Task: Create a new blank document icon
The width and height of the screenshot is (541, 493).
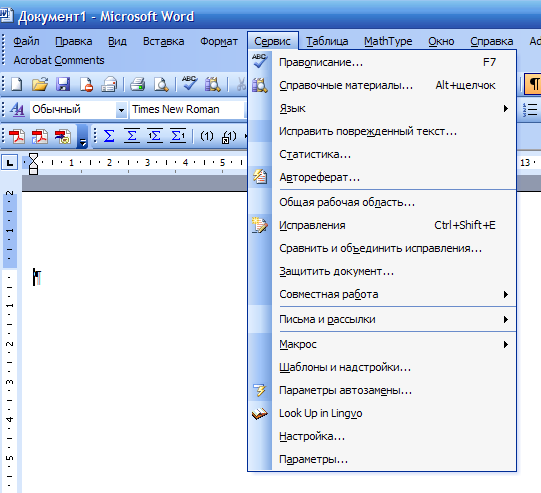Action: (17, 84)
